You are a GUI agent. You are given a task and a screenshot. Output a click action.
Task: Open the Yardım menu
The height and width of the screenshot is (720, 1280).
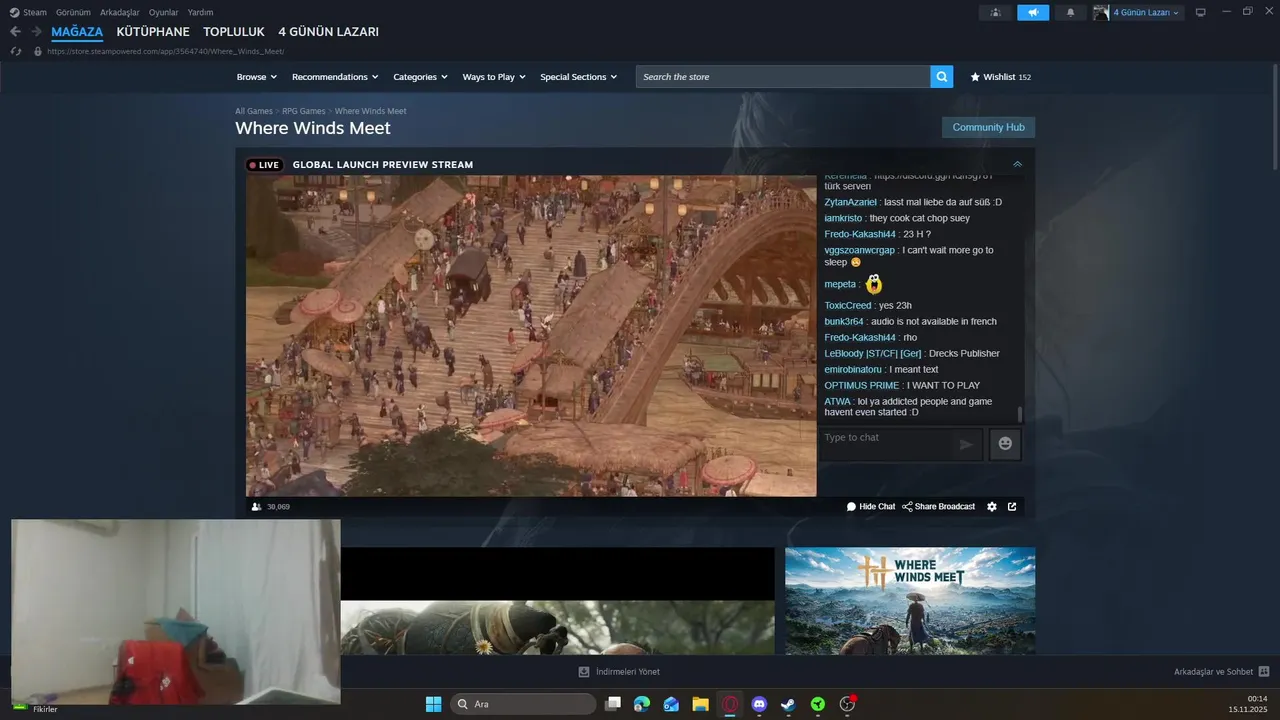pos(200,12)
